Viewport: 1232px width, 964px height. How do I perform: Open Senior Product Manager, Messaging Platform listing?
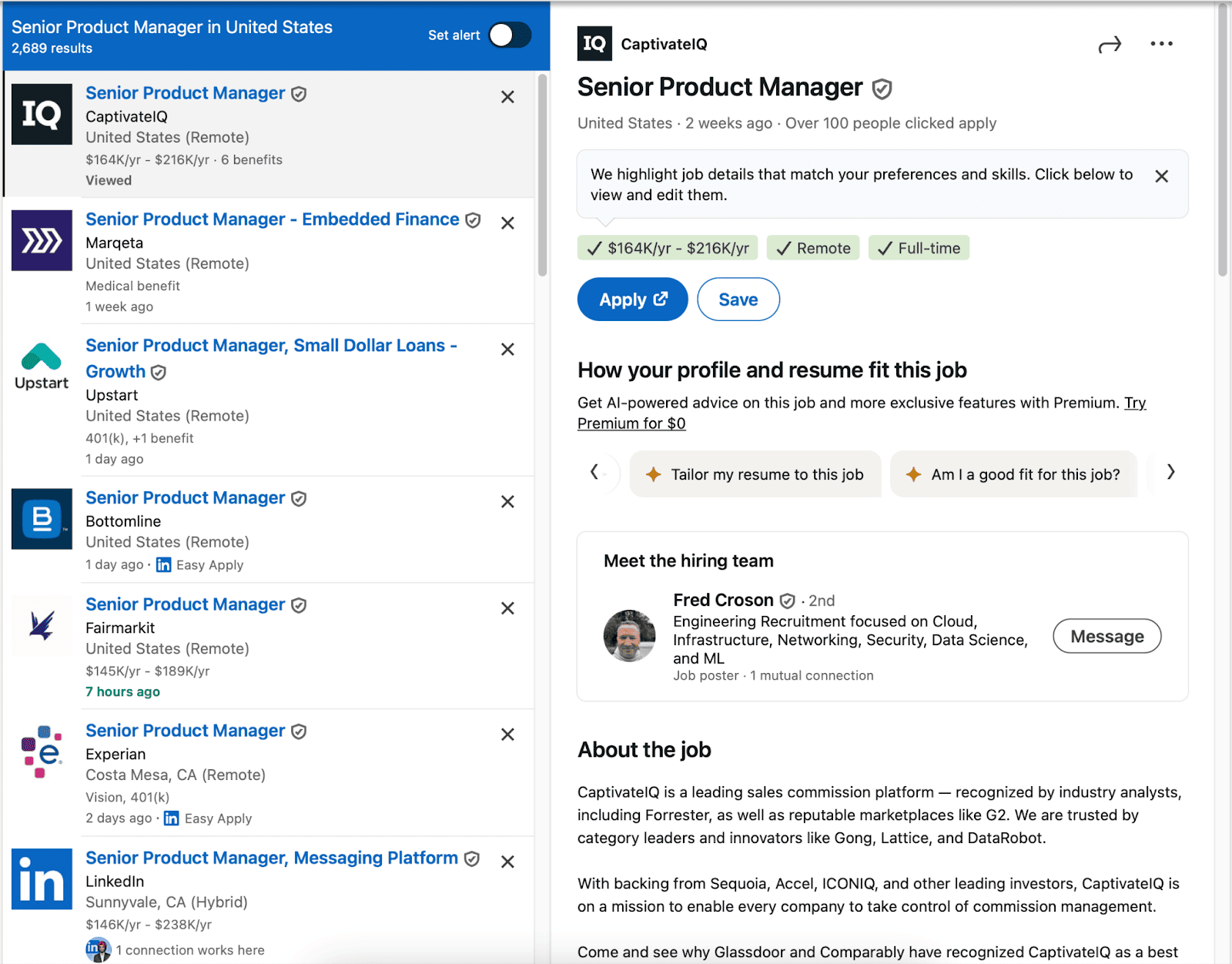pyautogui.click(x=272, y=858)
